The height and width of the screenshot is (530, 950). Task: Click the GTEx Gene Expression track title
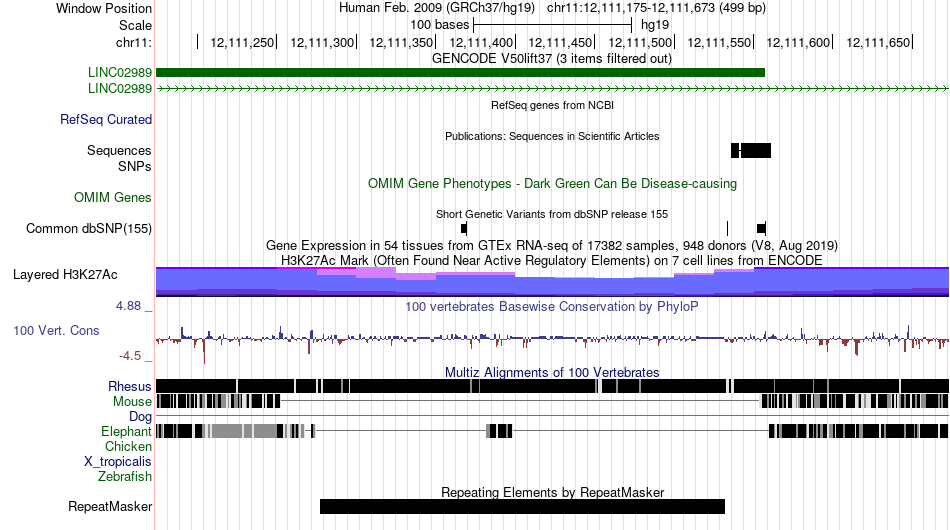552,245
